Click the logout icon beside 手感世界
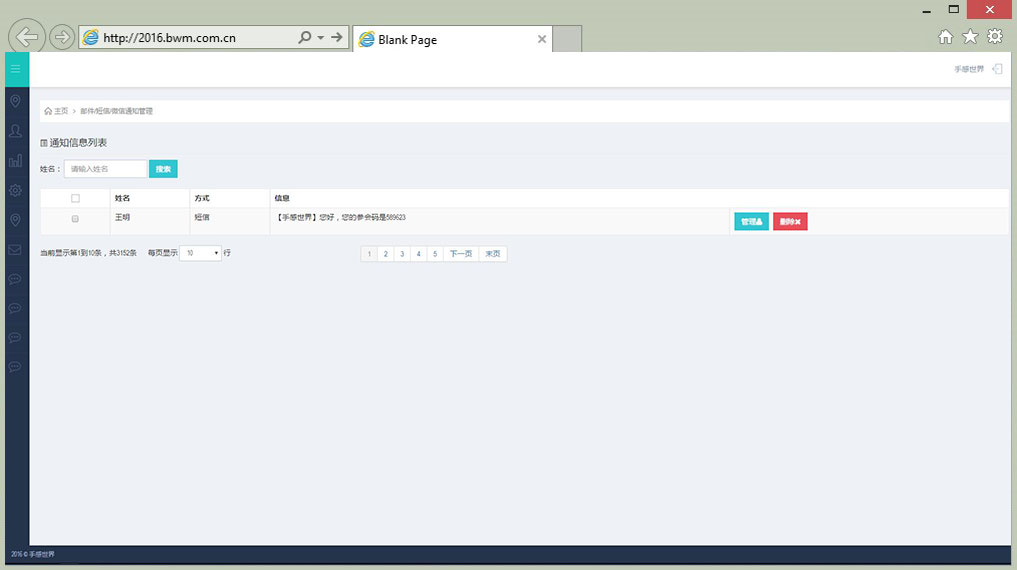Viewport: 1017px width, 570px height. 998,69
